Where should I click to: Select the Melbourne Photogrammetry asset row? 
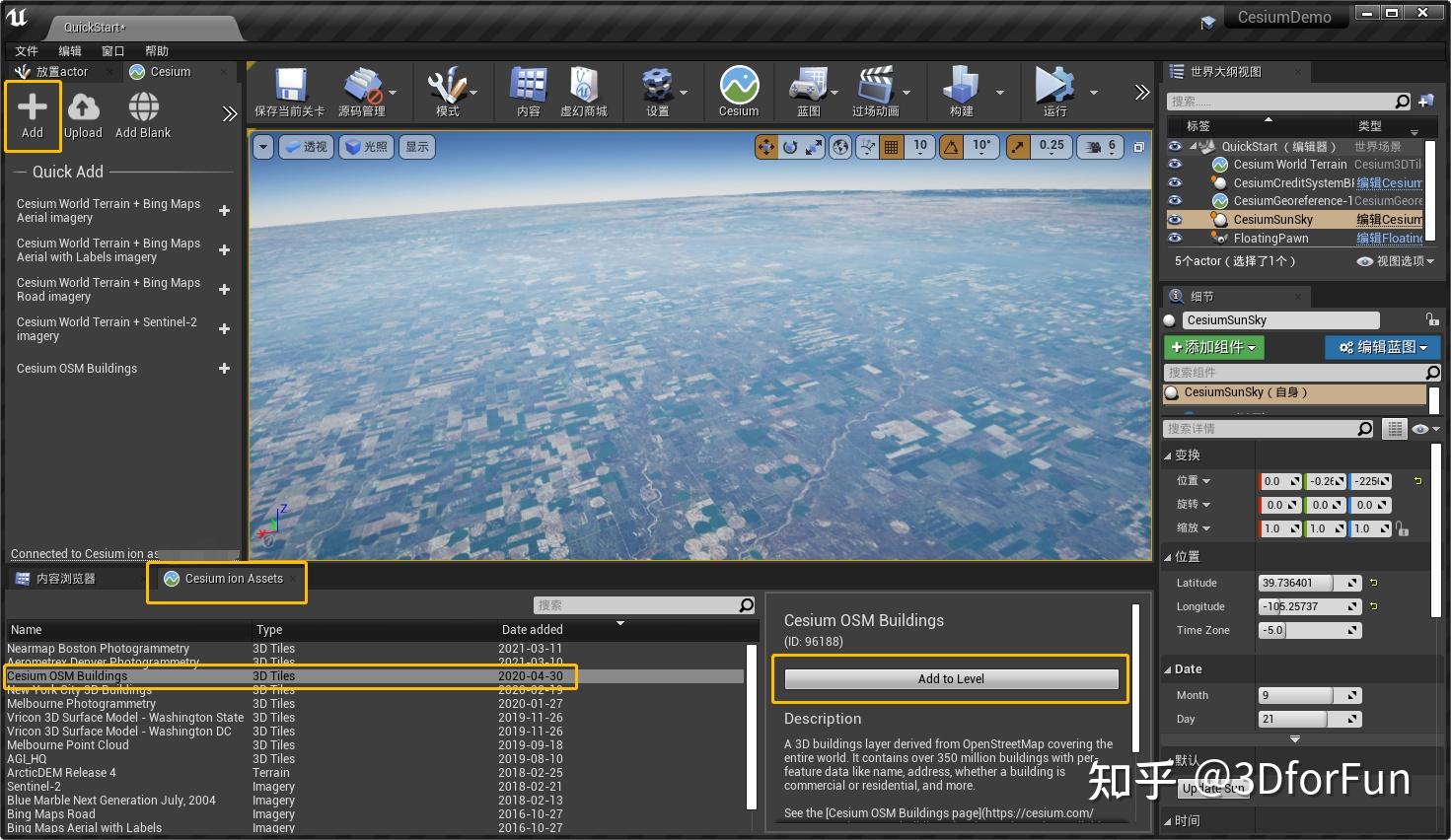point(82,704)
